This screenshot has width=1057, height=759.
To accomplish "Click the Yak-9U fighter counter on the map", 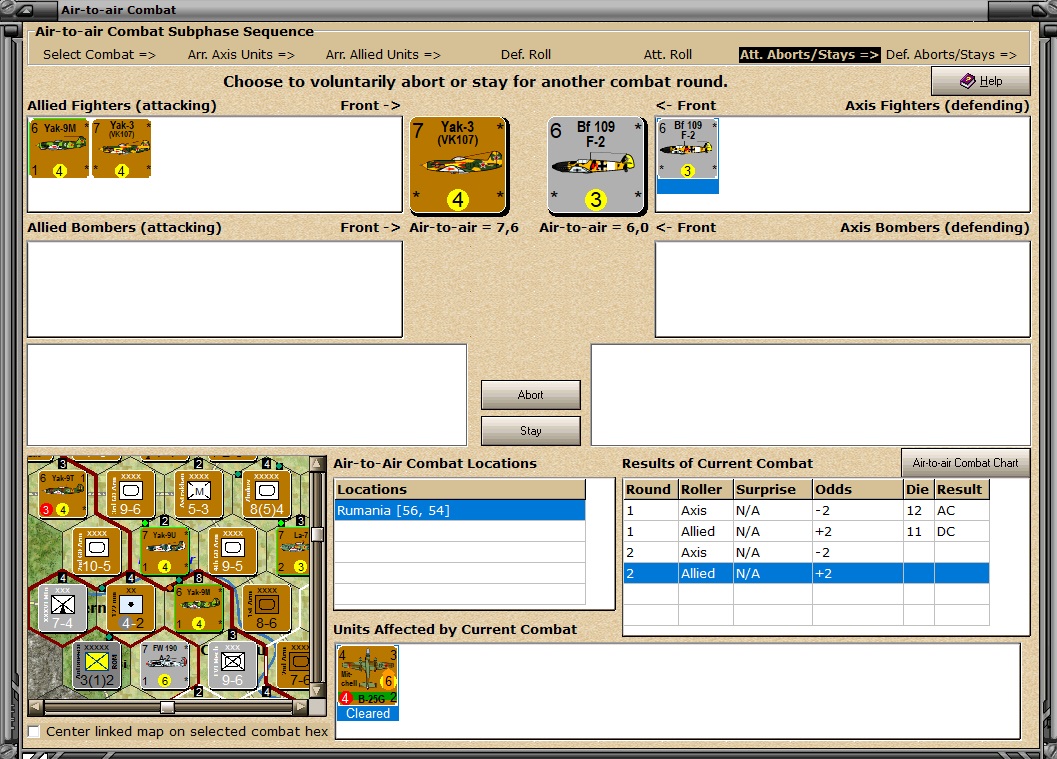I will (164, 551).
